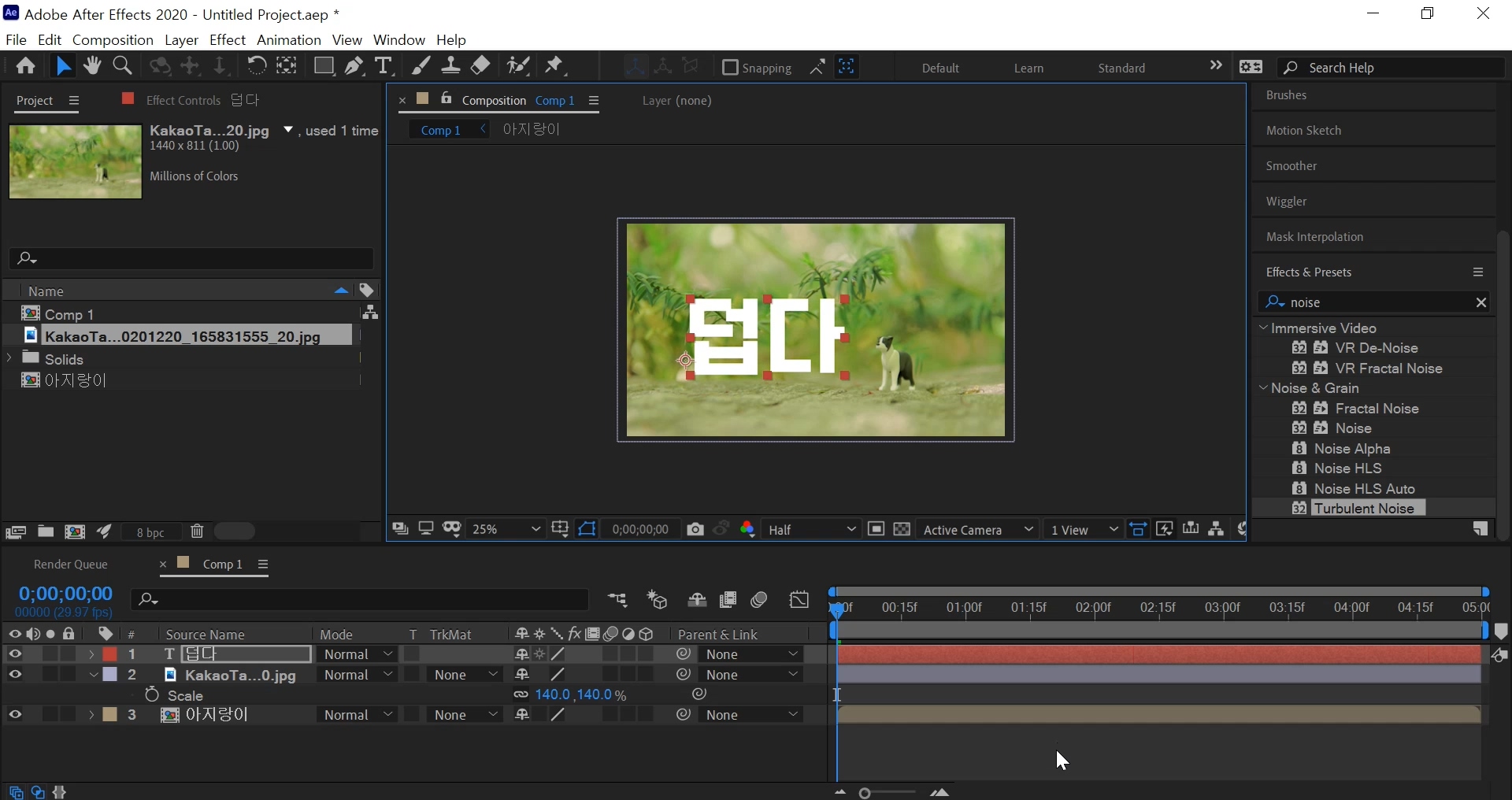Select the Standard workspace
Viewport: 1512px width, 800px height.
pyautogui.click(x=1121, y=68)
